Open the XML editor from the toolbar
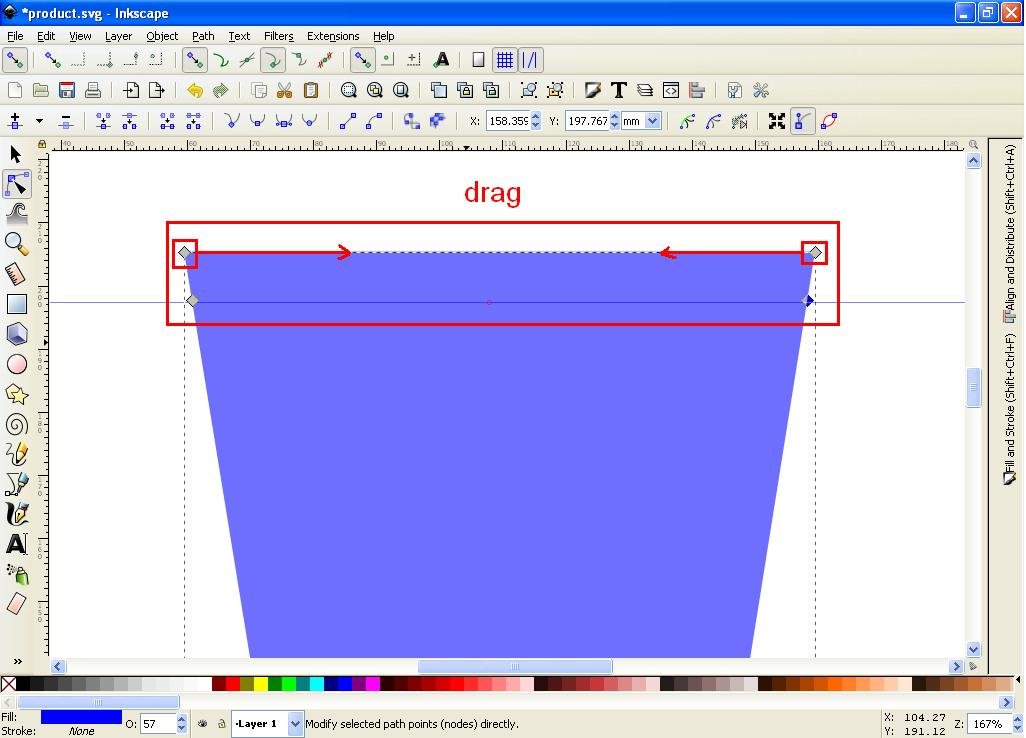The image size is (1026, 738). click(x=672, y=90)
